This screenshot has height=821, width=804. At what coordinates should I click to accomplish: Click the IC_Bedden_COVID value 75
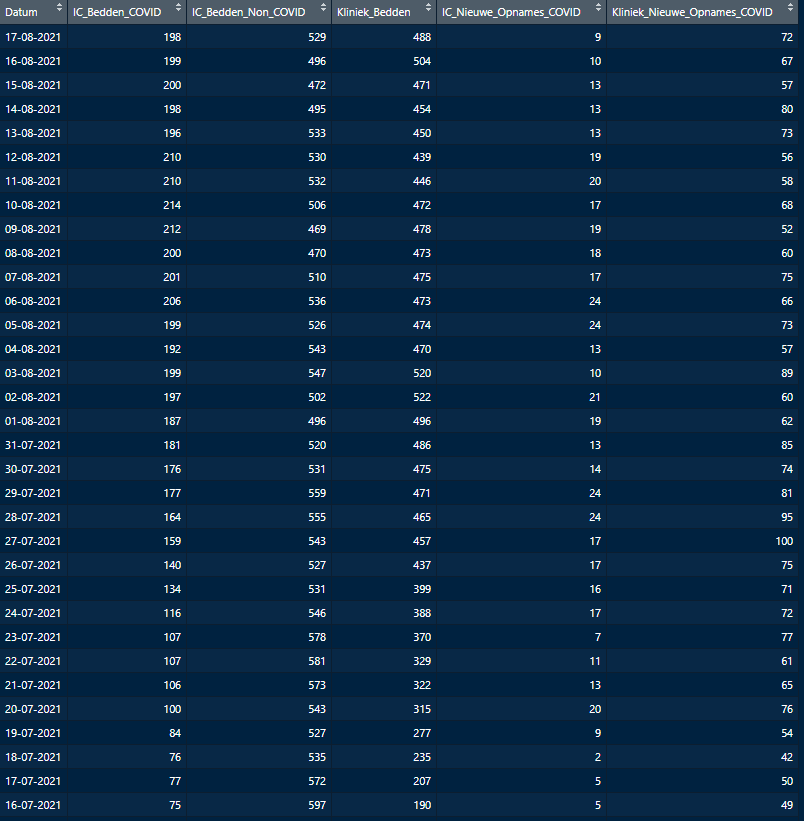(175, 805)
